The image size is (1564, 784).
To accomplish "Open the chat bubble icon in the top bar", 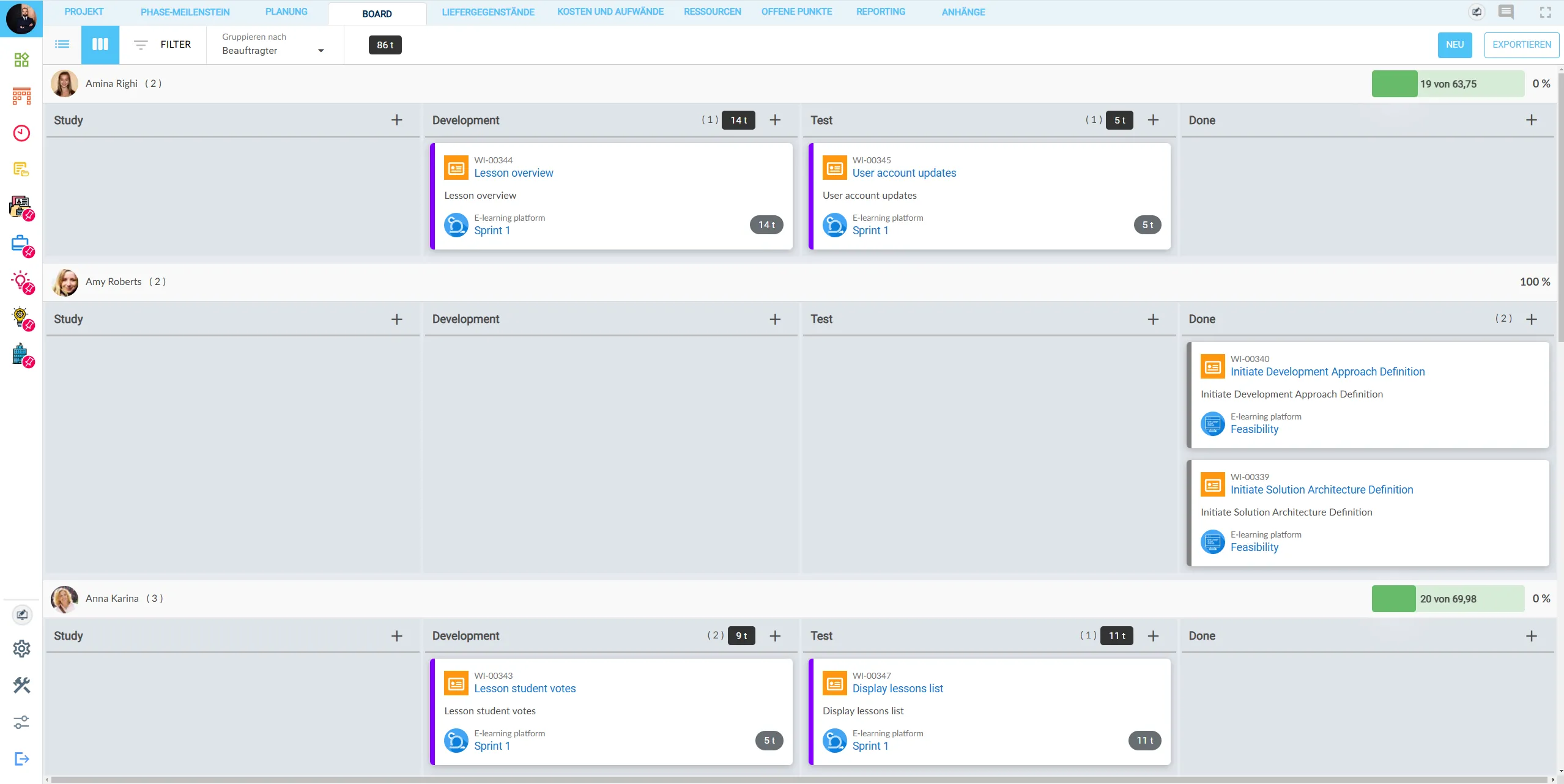I will point(1507,12).
